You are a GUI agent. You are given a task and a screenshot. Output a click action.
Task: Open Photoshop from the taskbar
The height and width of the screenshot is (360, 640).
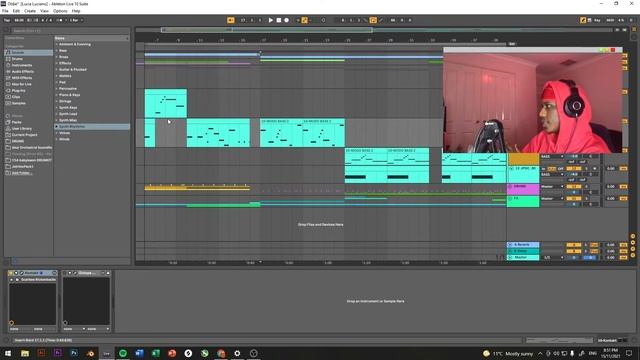coord(74,353)
